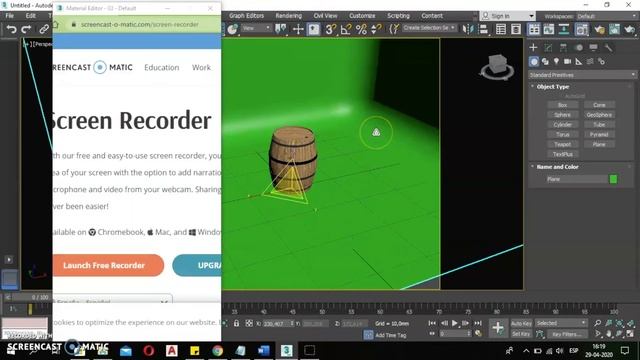This screenshot has height=360, width=640.
Task: Open the Scene Explorer toggle icon
Action: pyautogui.click(x=501, y=29)
